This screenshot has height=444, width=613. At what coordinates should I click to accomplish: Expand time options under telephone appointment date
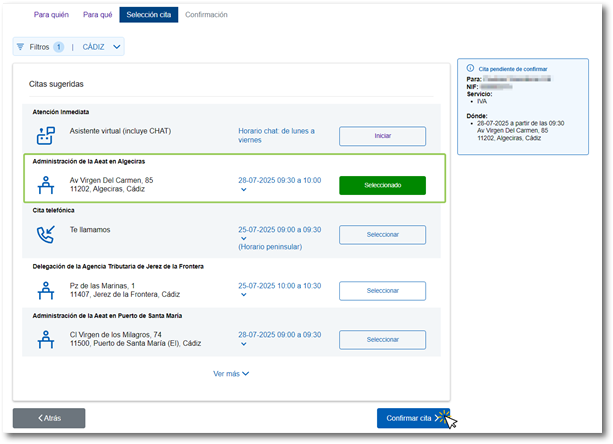click(x=242, y=239)
